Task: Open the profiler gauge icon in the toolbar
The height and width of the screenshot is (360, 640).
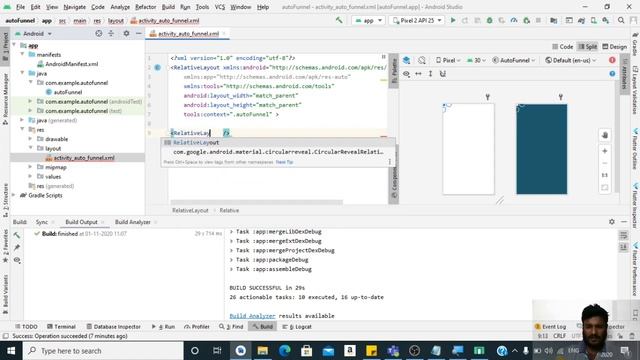Action: coord(514,20)
